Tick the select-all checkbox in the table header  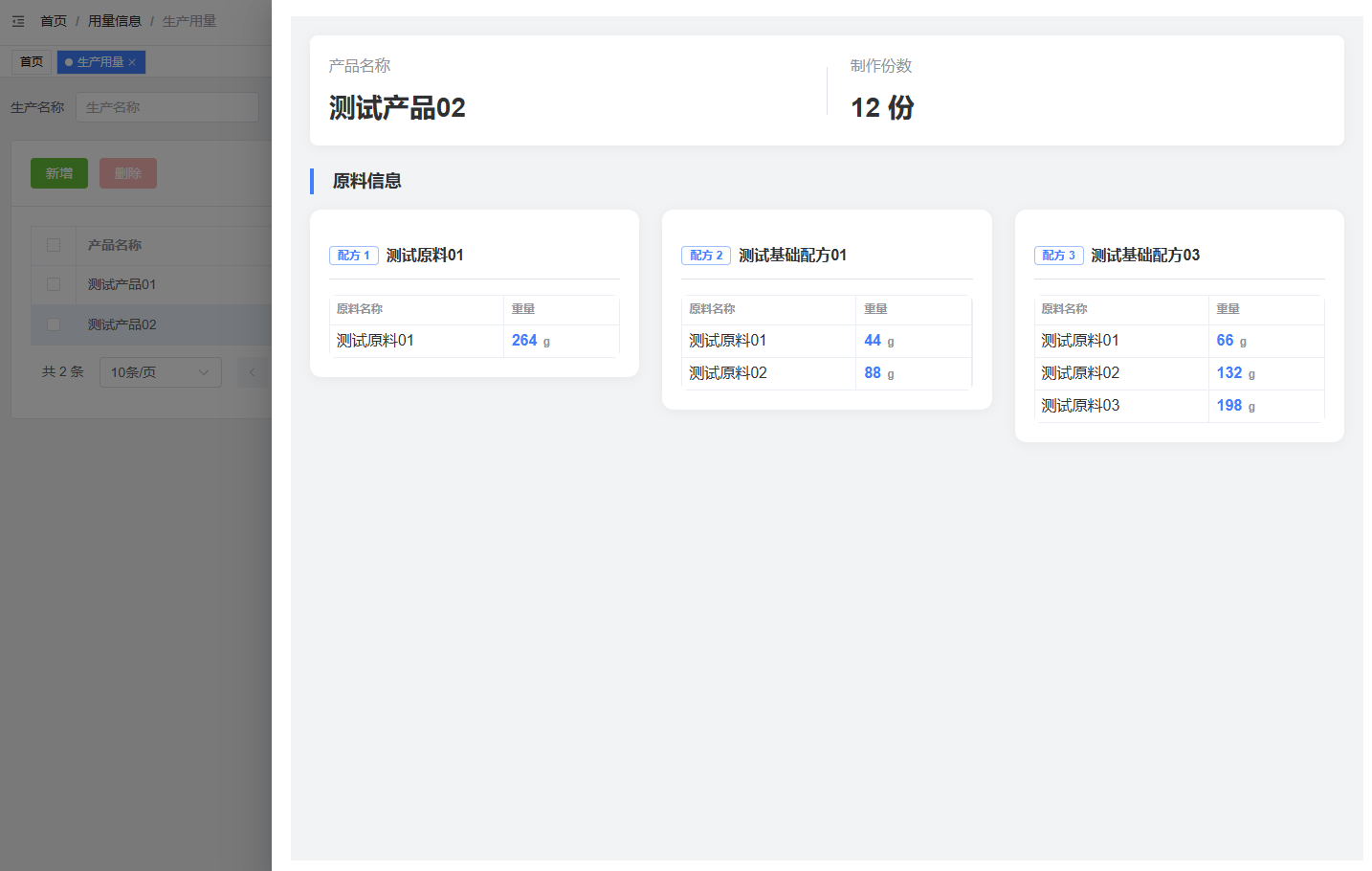click(54, 245)
